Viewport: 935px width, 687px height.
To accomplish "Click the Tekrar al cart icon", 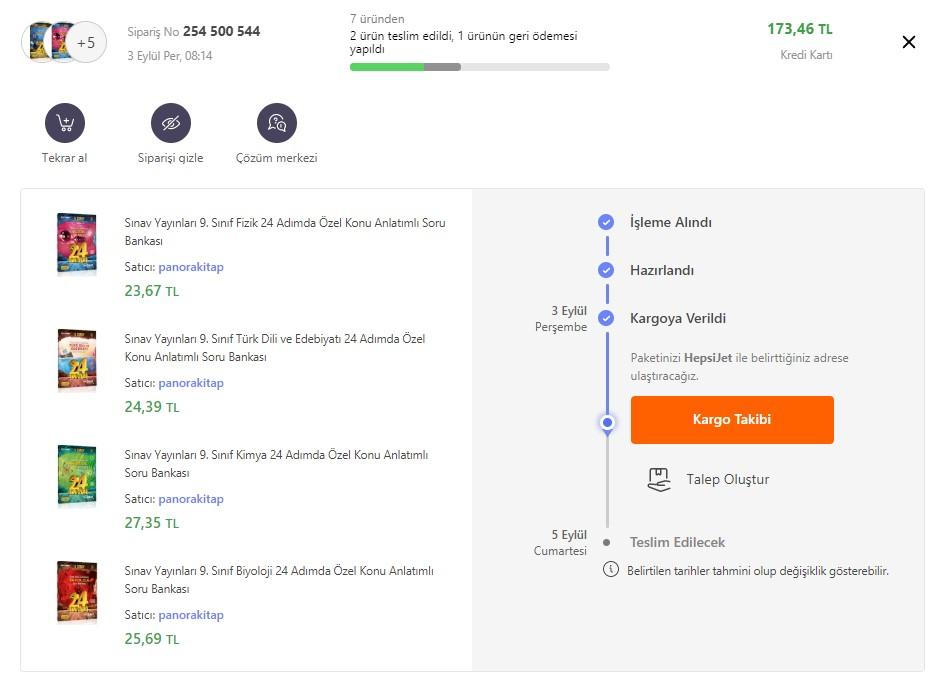I will coord(65,123).
